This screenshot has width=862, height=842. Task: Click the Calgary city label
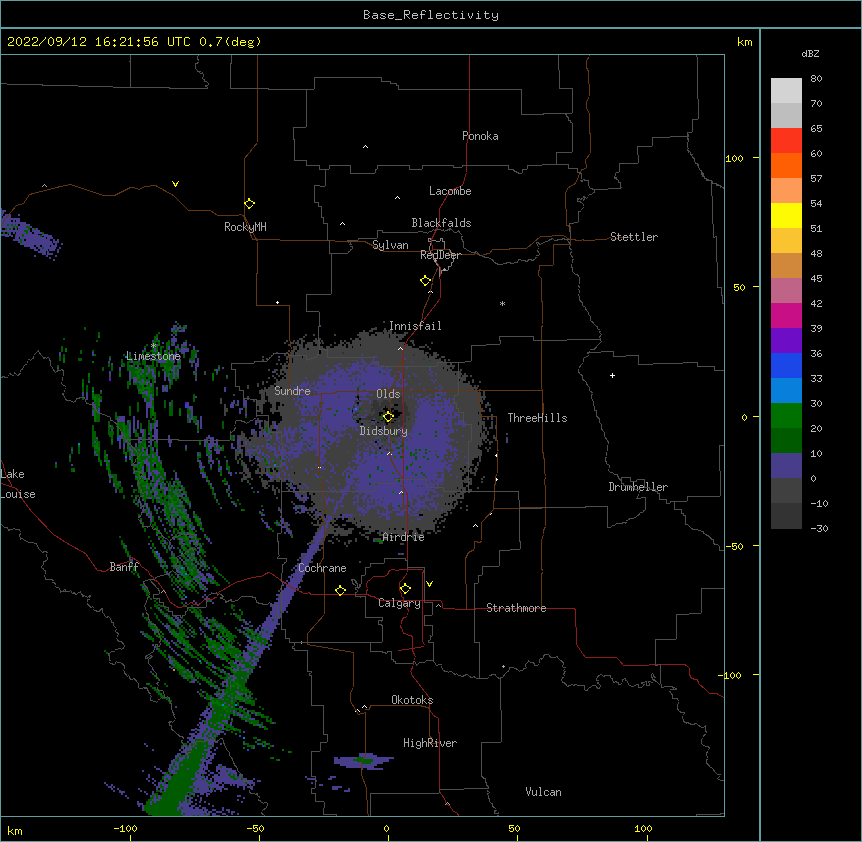399,603
